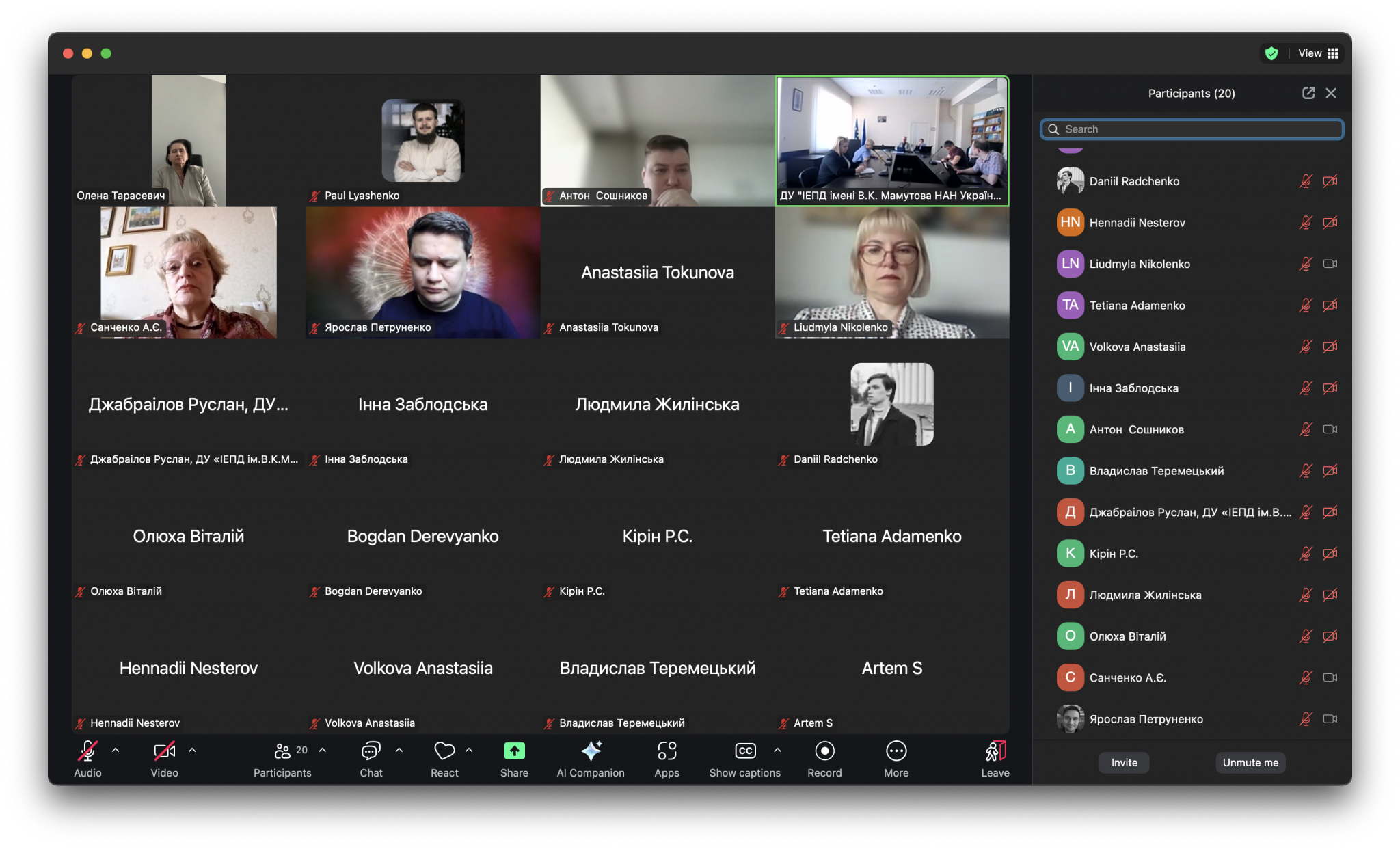Viewport: 1400px width, 849px height.
Task: Open the Chat icon
Action: pyautogui.click(x=371, y=751)
